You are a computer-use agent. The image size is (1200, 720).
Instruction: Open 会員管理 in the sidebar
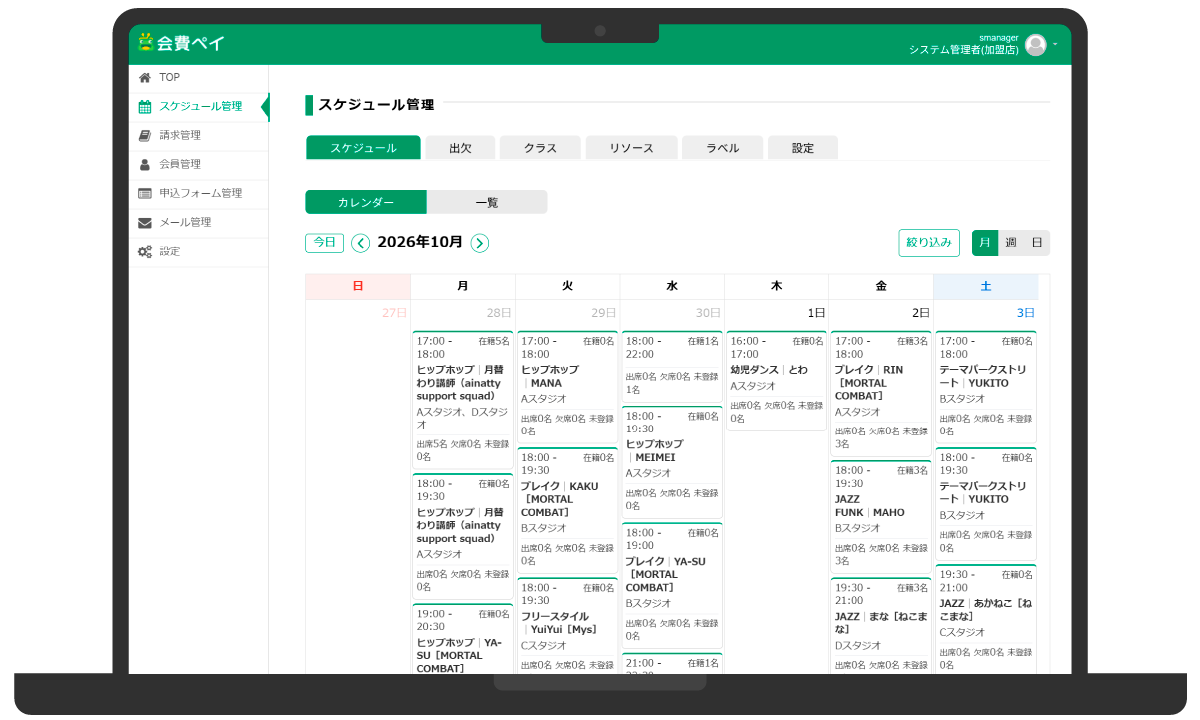(199, 164)
